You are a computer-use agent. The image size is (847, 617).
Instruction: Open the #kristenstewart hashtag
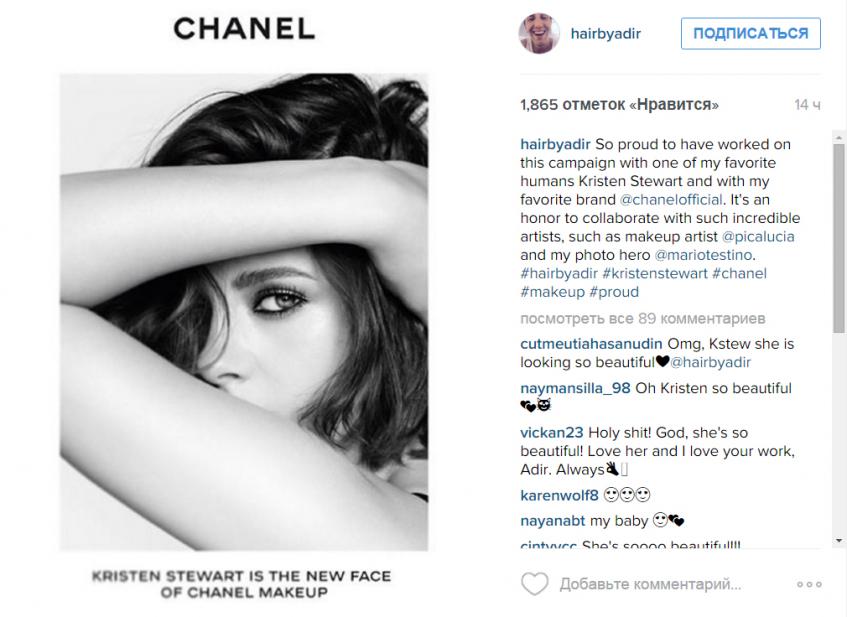coord(655,273)
